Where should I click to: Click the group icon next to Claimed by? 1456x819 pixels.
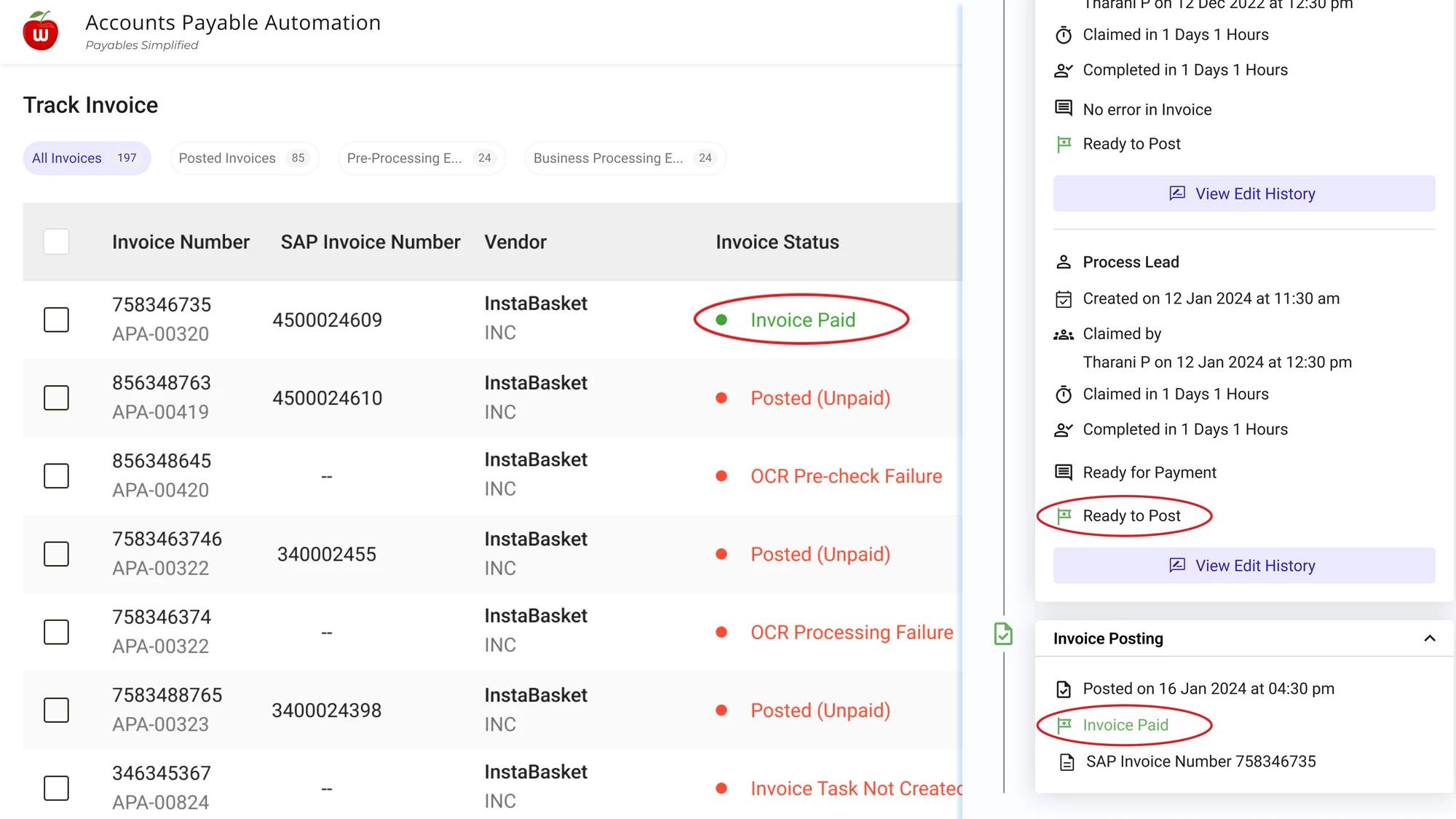pos(1064,335)
